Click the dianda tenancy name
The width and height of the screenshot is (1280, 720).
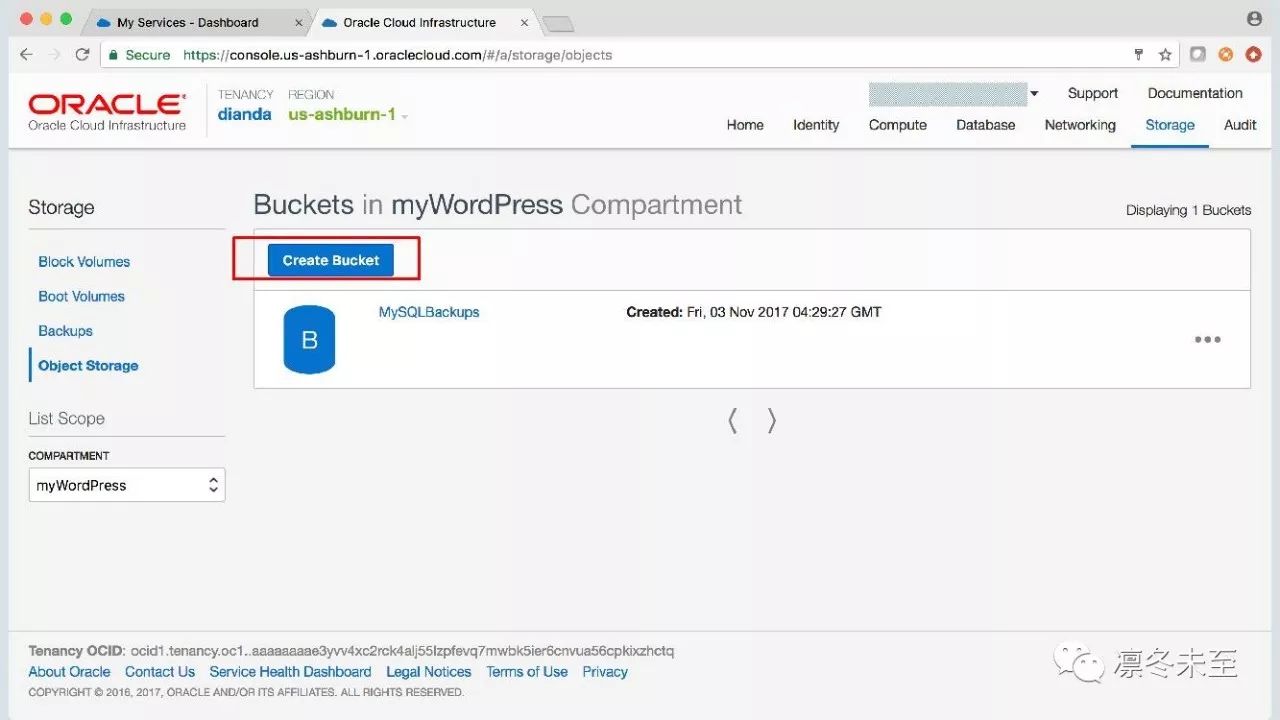[245, 114]
